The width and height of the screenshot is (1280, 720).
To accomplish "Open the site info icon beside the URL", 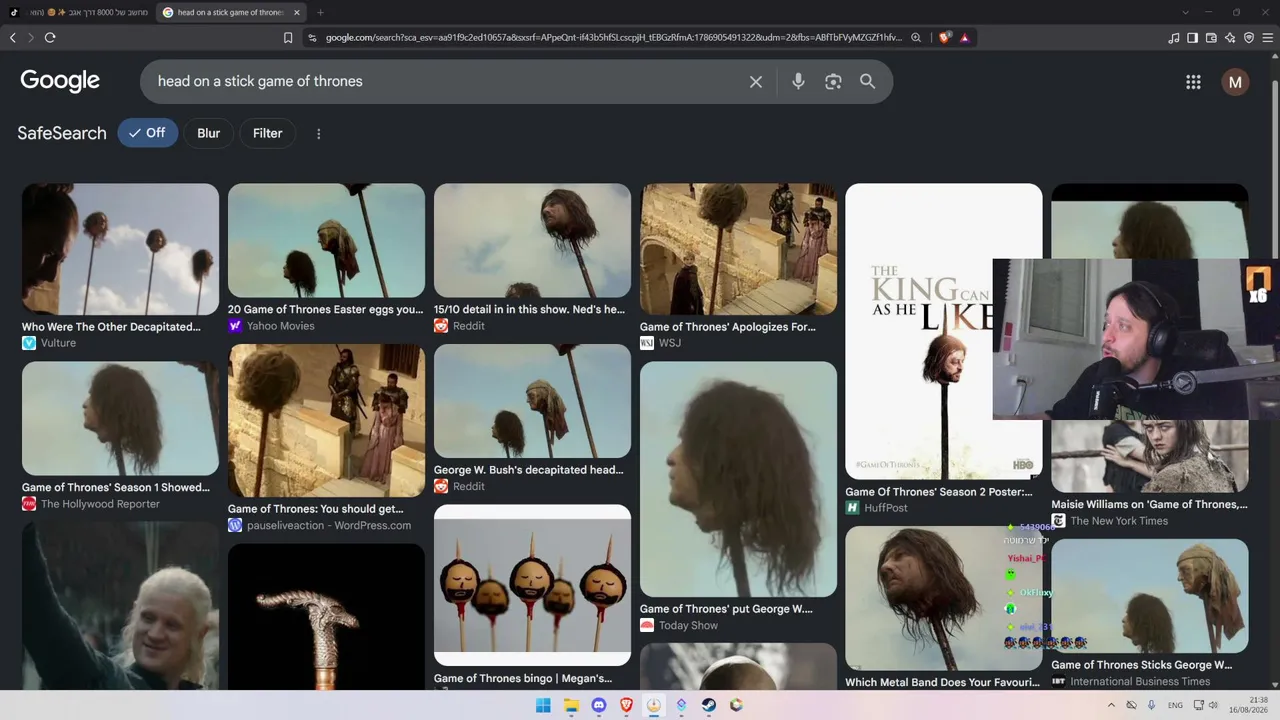I will click(312, 38).
